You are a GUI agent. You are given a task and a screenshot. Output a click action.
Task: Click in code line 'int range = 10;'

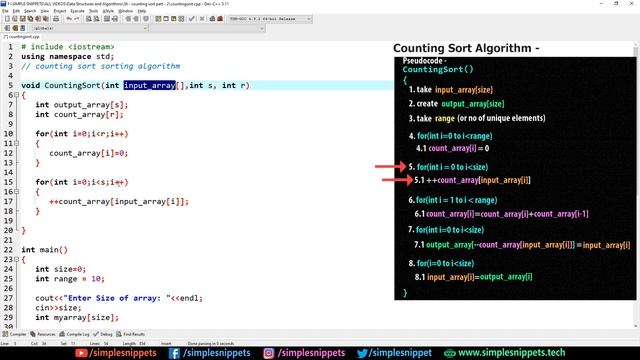pos(70,279)
